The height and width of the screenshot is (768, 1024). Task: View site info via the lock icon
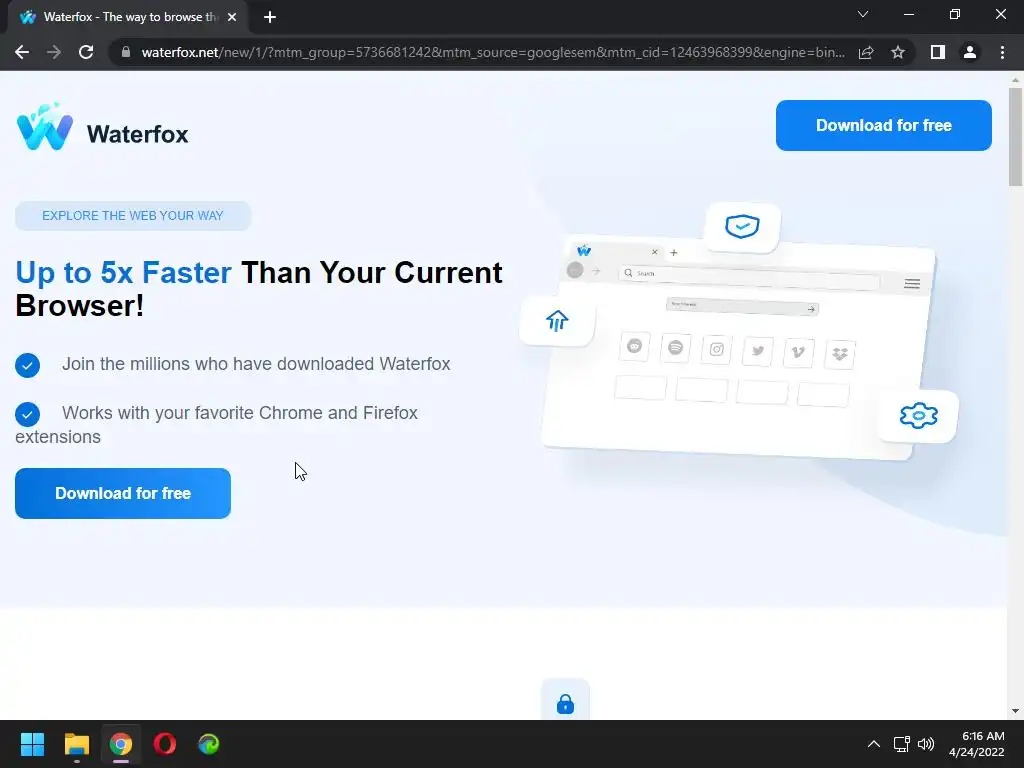(125, 52)
